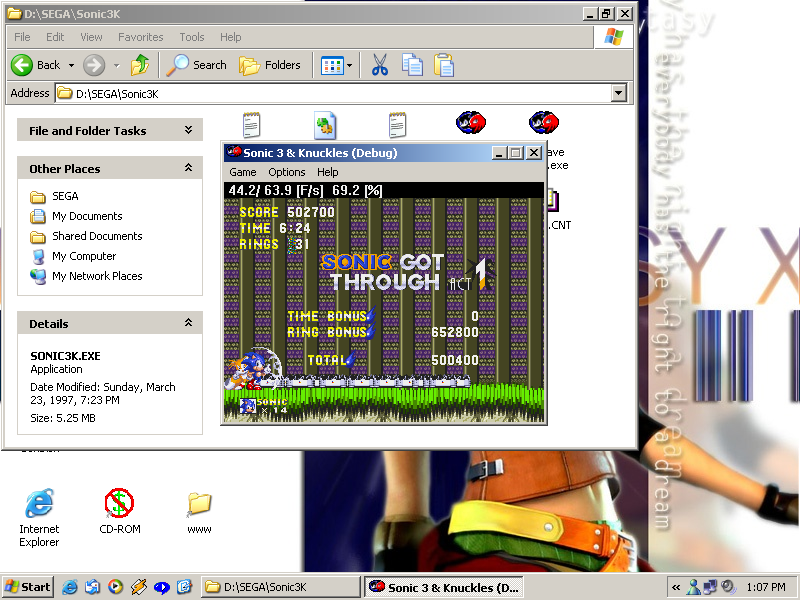Open the Search tool in Explorer
800x600 pixels.
click(x=197, y=65)
